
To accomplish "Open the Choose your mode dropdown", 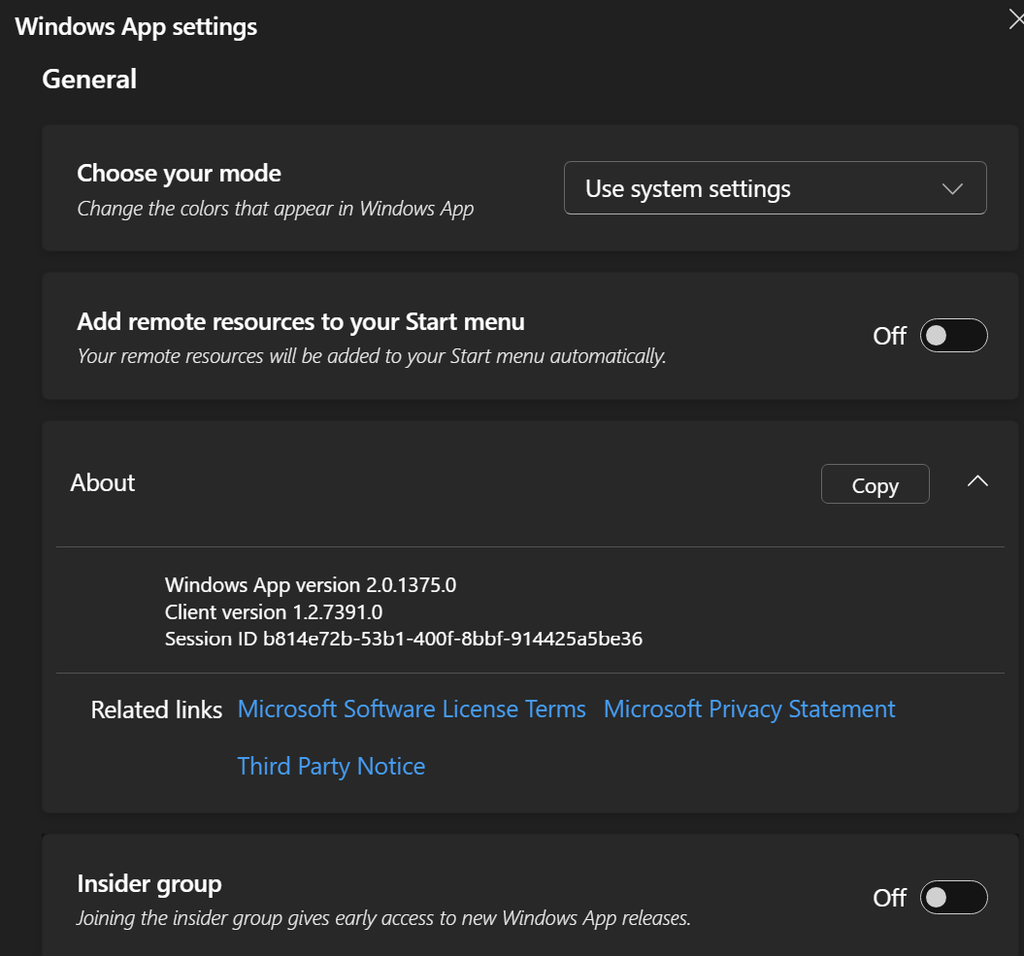I will (x=775, y=188).
